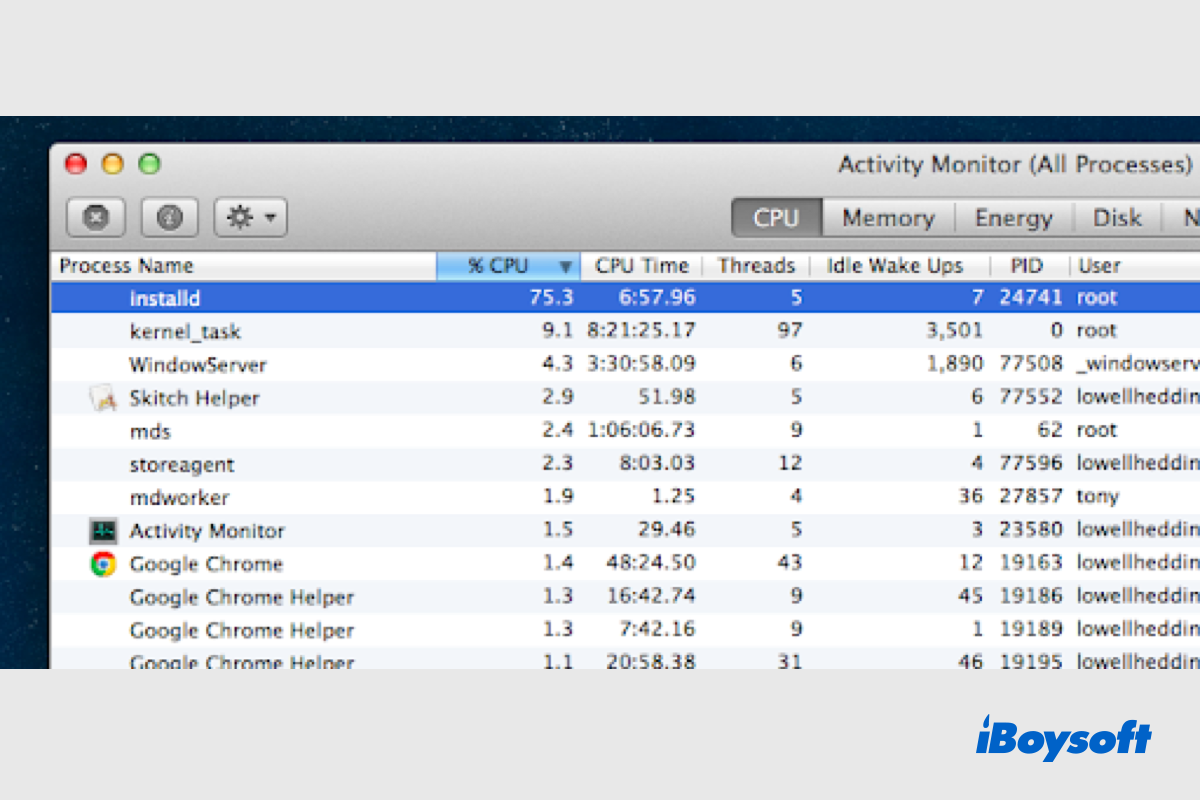The width and height of the screenshot is (1200, 800).
Task: Open the gear action dropdown menu
Action: (x=250, y=218)
